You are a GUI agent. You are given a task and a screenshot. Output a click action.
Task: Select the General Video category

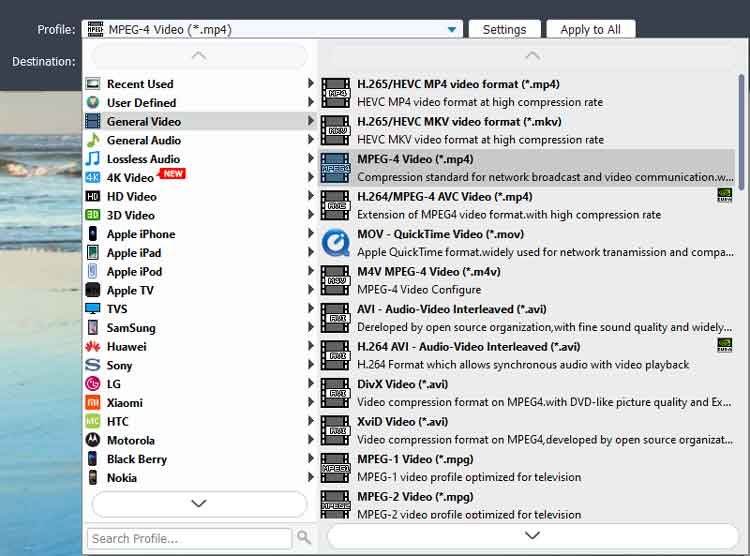coord(200,121)
